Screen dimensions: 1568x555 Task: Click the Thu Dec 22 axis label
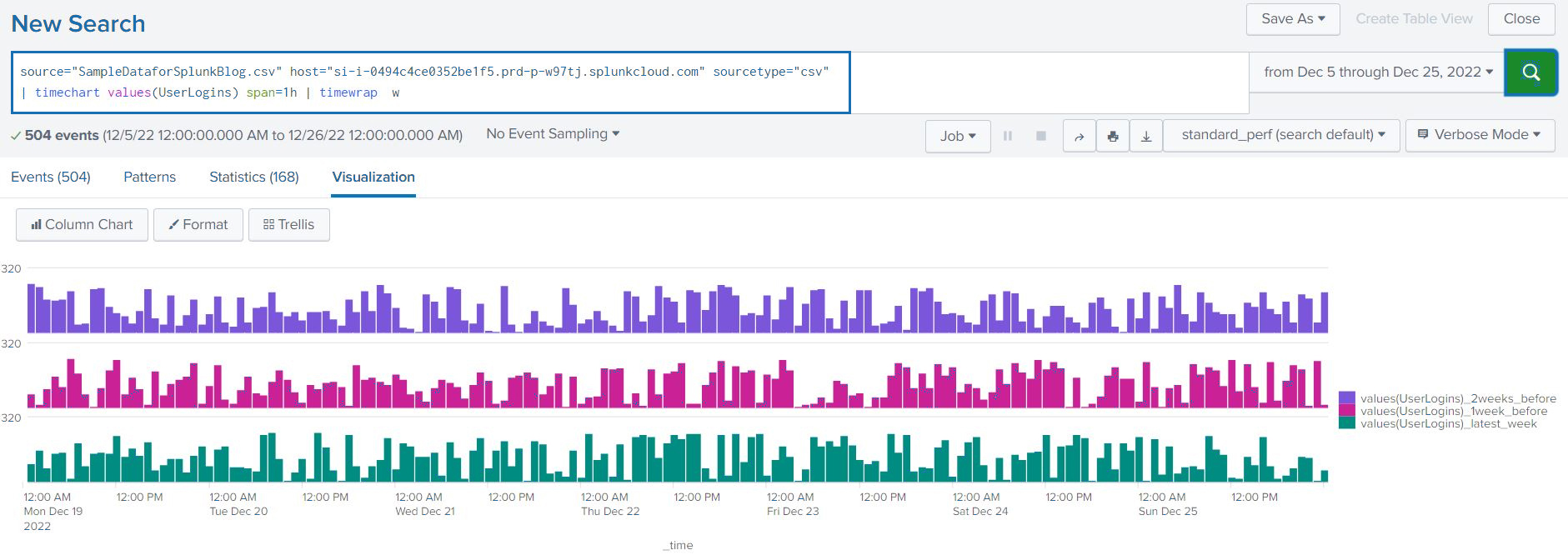pos(610,512)
